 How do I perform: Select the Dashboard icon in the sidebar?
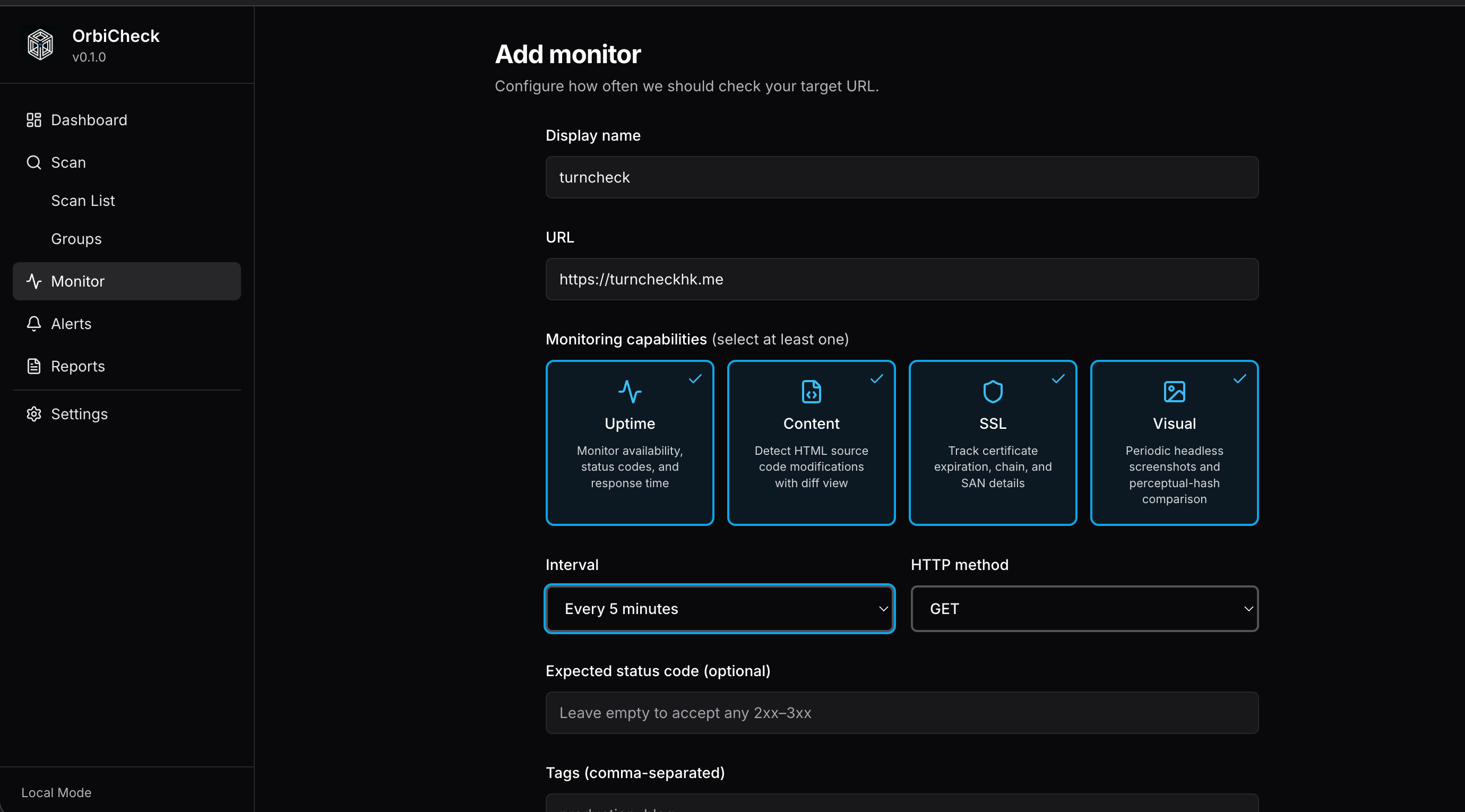coord(33,120)
